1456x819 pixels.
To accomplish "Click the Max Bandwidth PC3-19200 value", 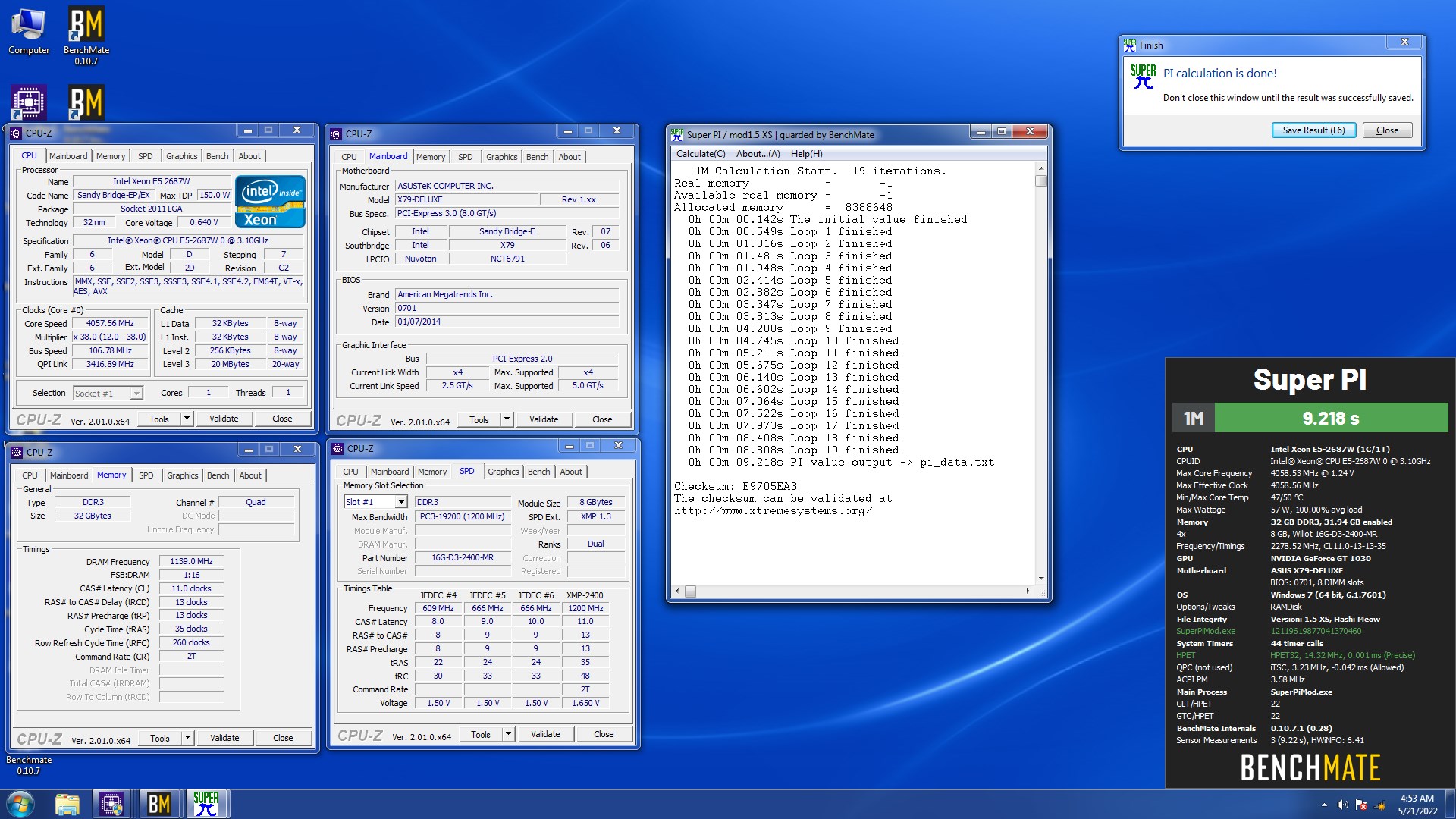I will (x=463, y=516).
